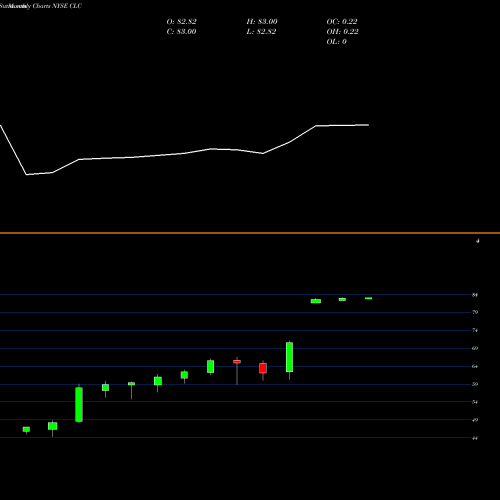
Task: Select the close price 'C: 83.00' value
Action: pos(181,32)
